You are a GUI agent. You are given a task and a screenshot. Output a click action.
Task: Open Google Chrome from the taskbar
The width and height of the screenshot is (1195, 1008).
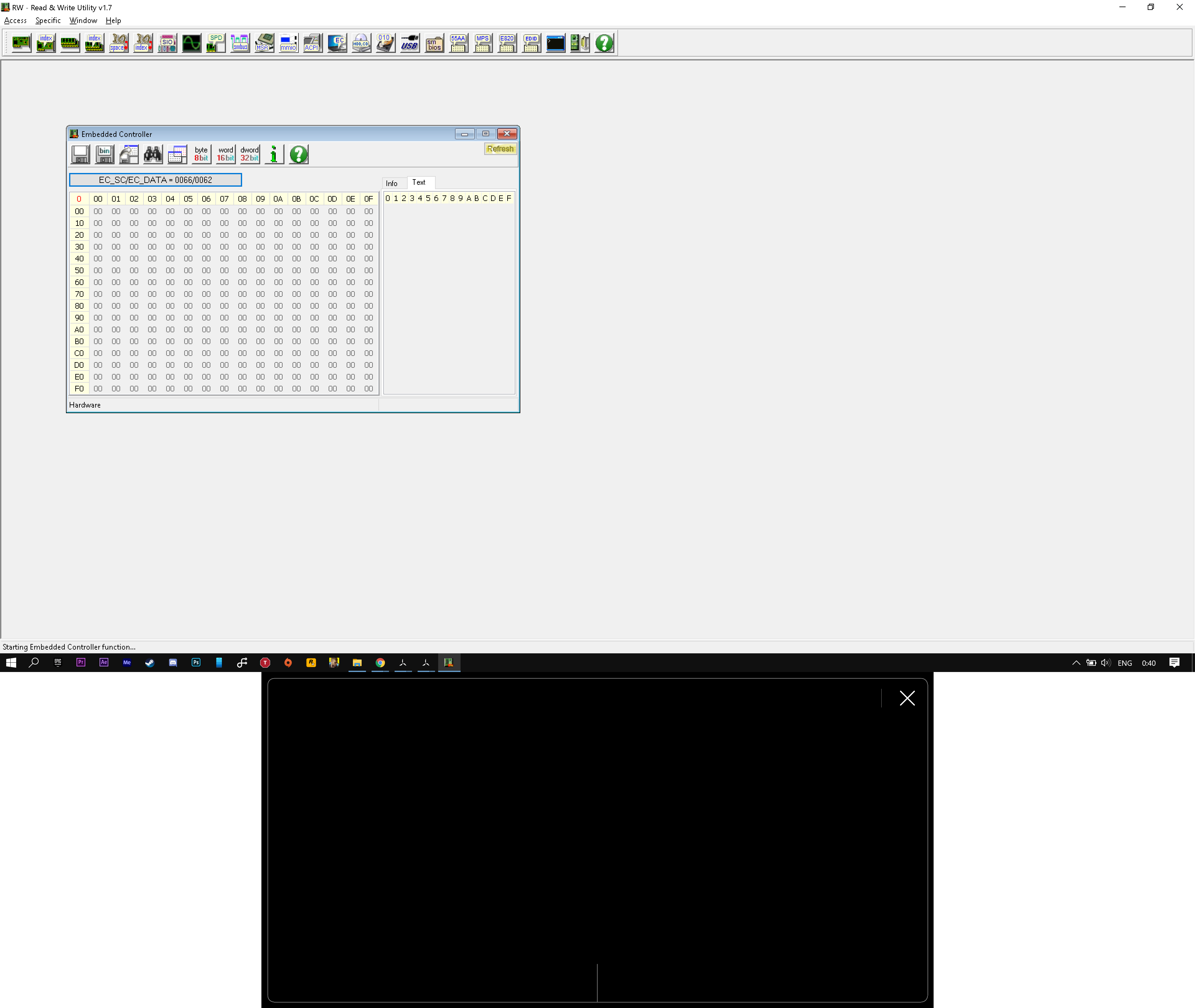point(380,663)
